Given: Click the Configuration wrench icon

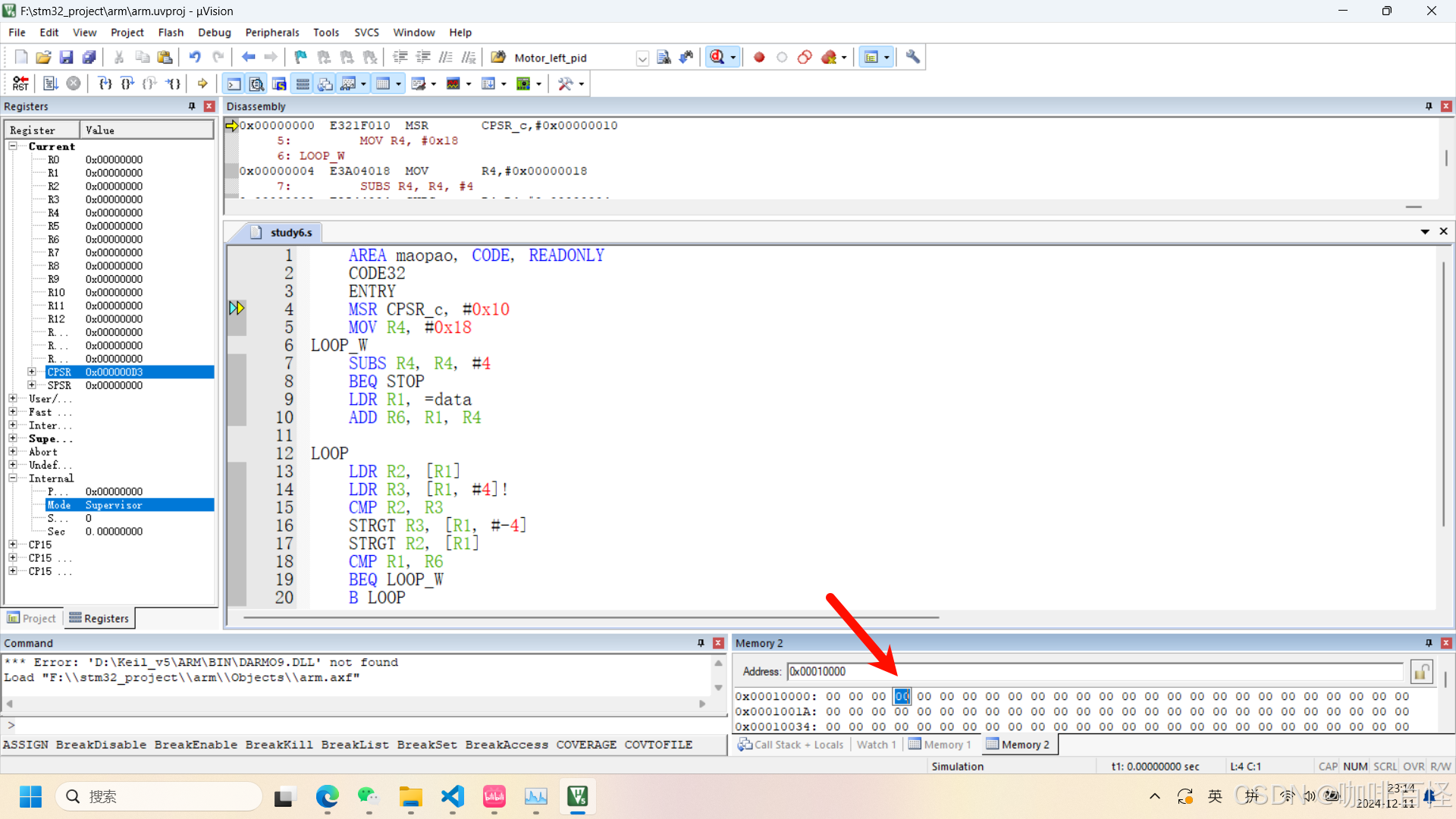Looking at the screenshot, I should (913, 57).
